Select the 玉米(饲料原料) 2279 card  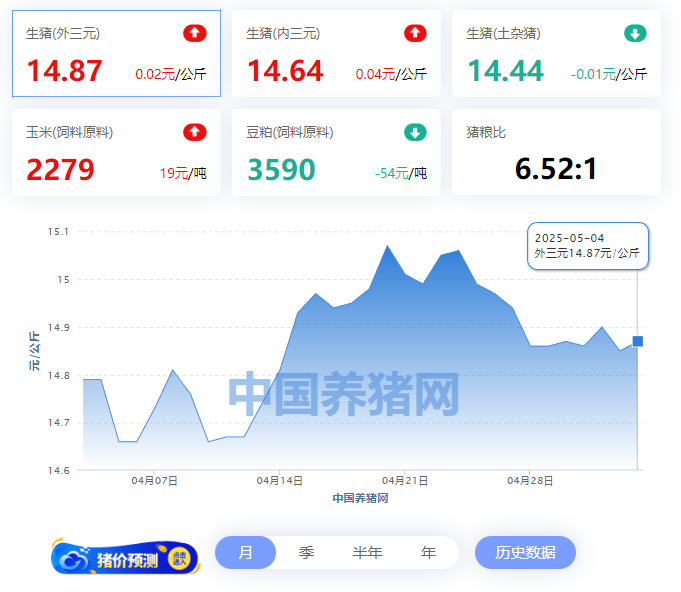click(116, 152)
